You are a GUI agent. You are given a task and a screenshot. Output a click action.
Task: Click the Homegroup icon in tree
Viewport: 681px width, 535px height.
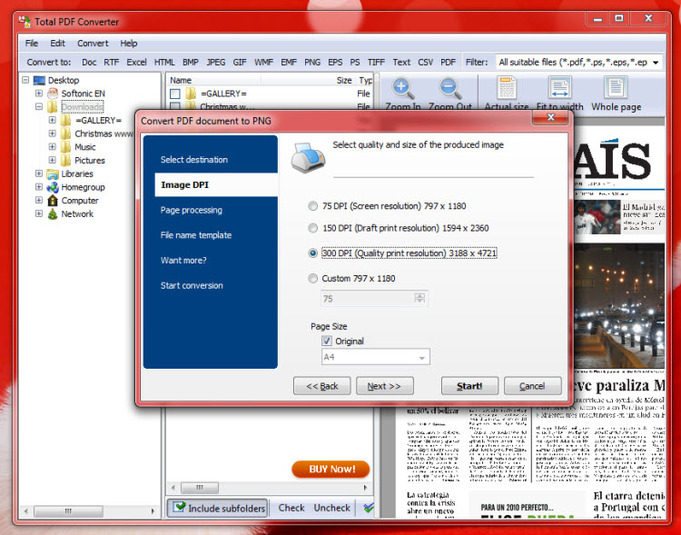point(53,187)
